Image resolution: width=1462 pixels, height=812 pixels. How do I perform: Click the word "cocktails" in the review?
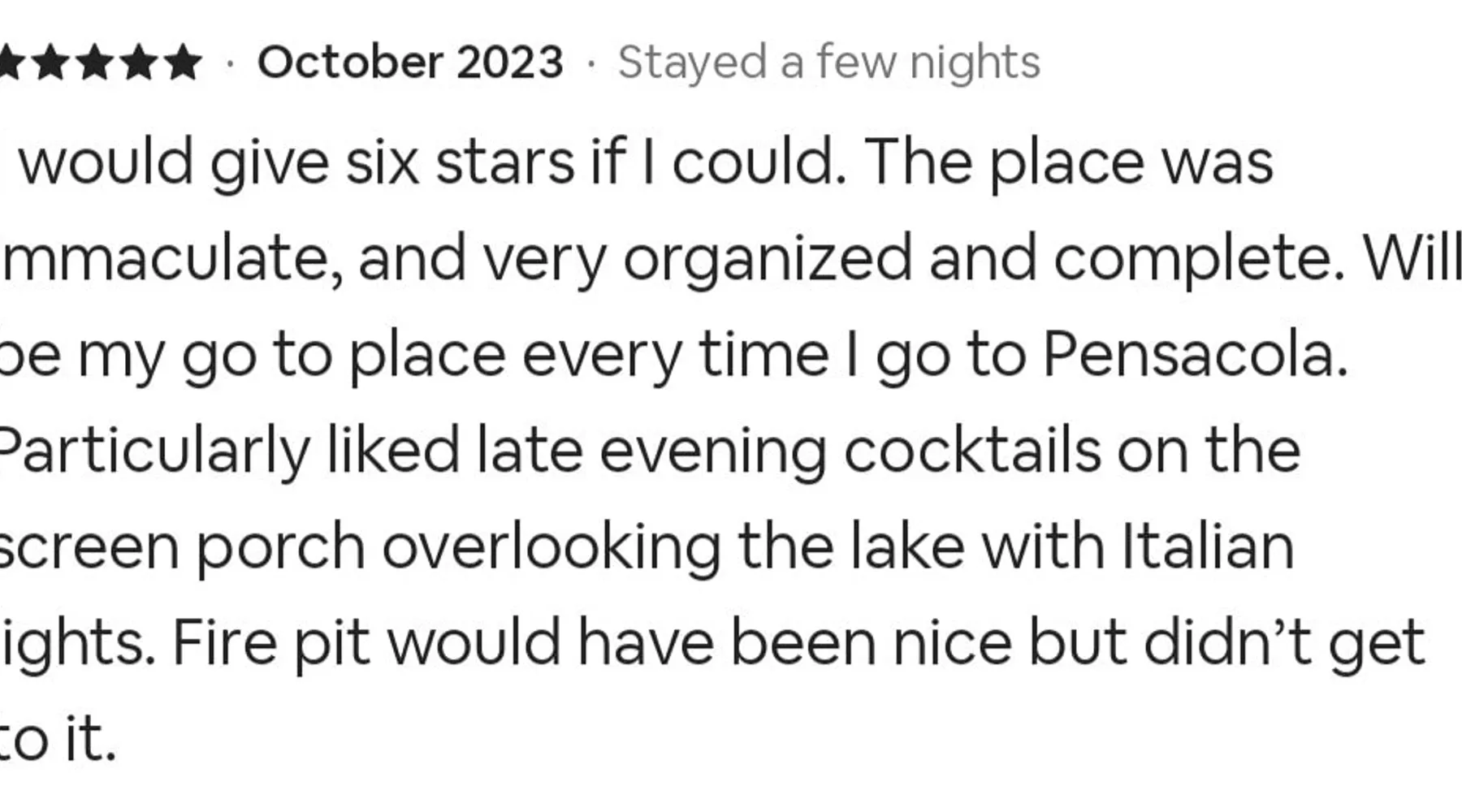point(972,451)
